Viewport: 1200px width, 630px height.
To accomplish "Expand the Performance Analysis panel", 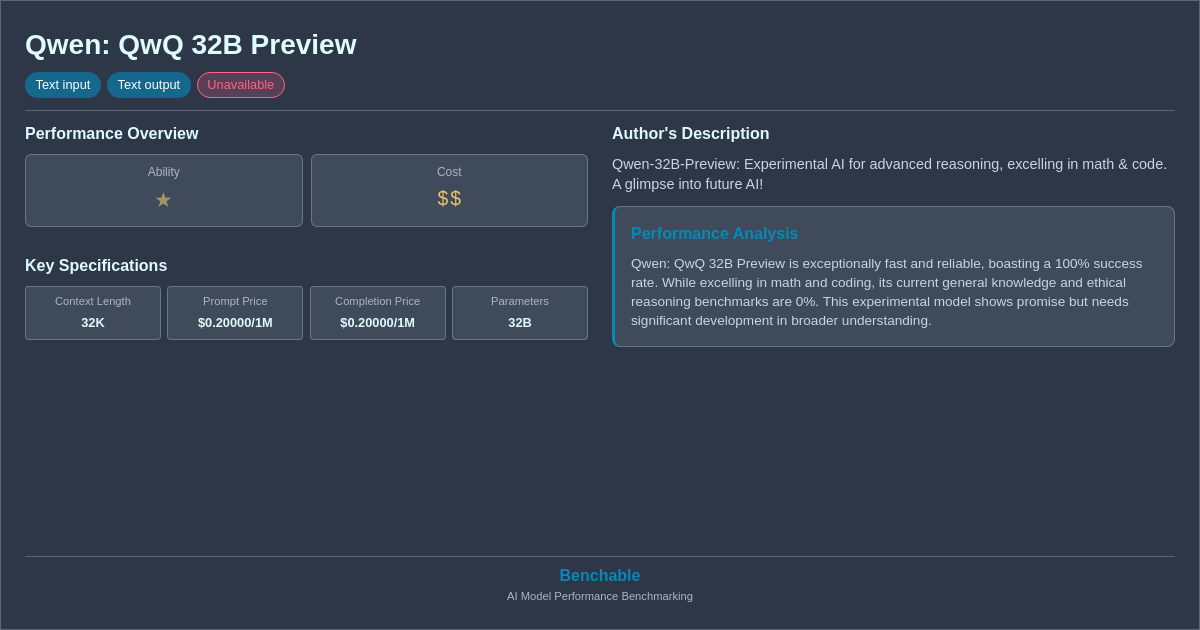I will click(893, 276).
